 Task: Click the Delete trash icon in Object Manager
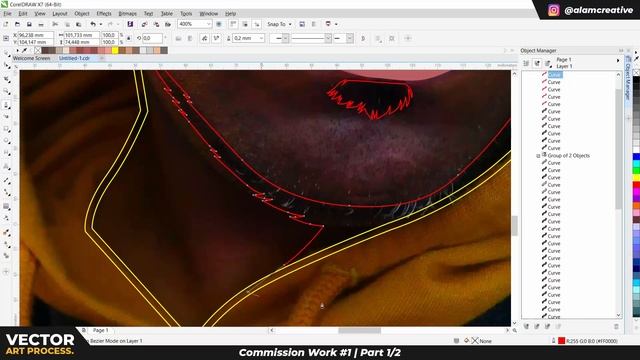click(x=616, y=327)
